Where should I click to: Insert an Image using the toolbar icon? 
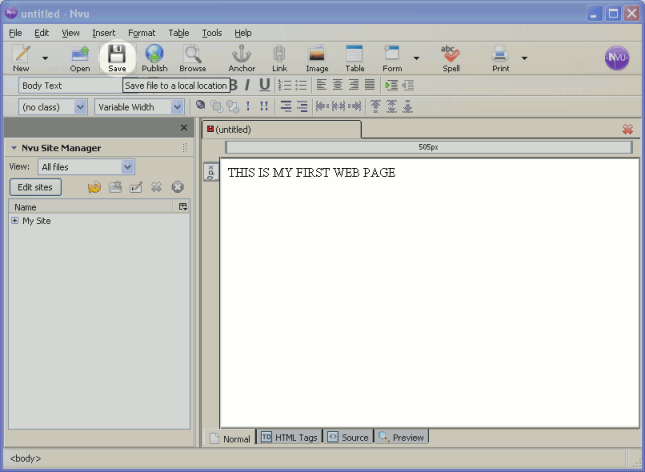317,58
